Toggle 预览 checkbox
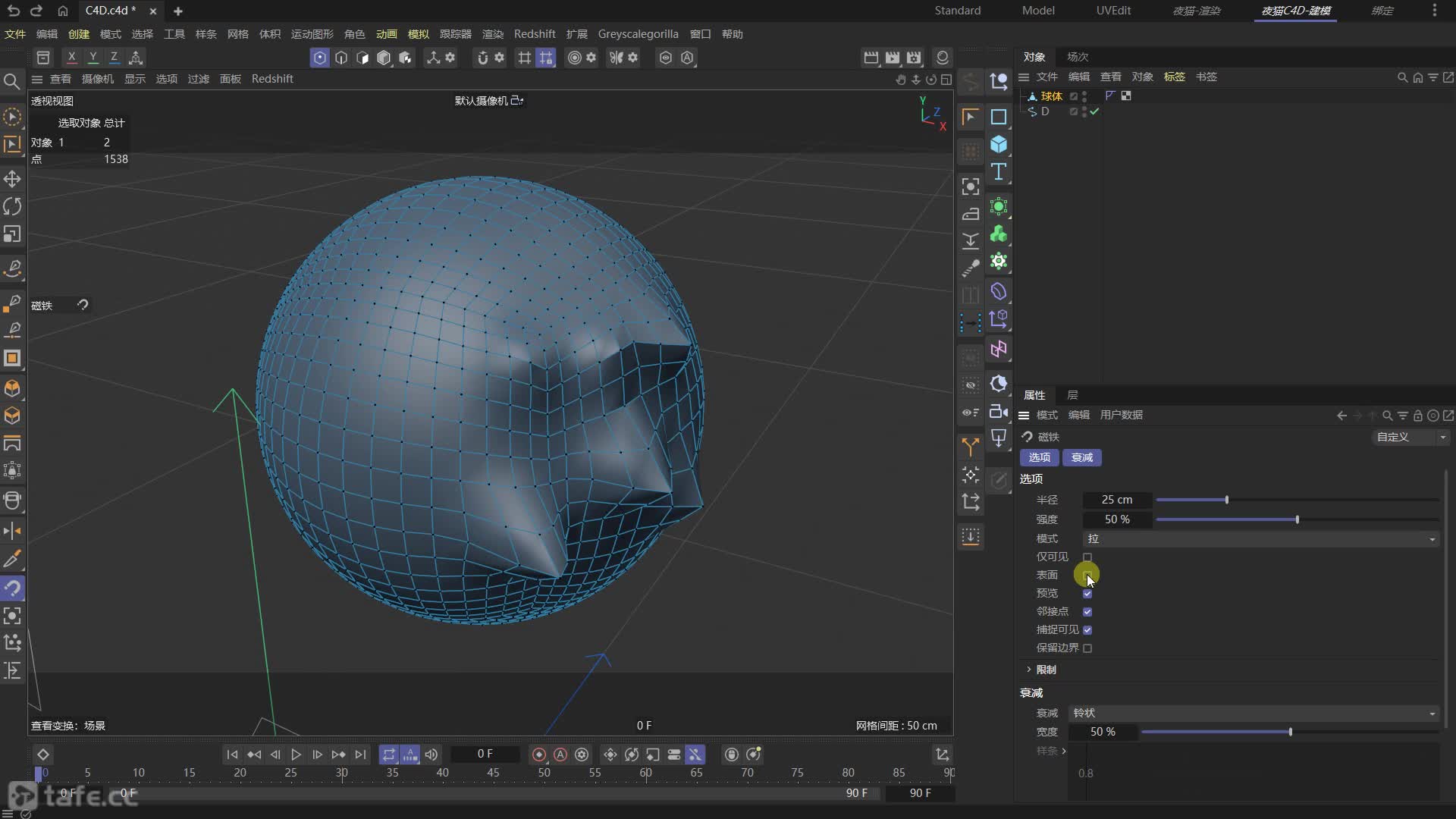This screenshot has width=1456, height=819. click(x=1087, y=593)
